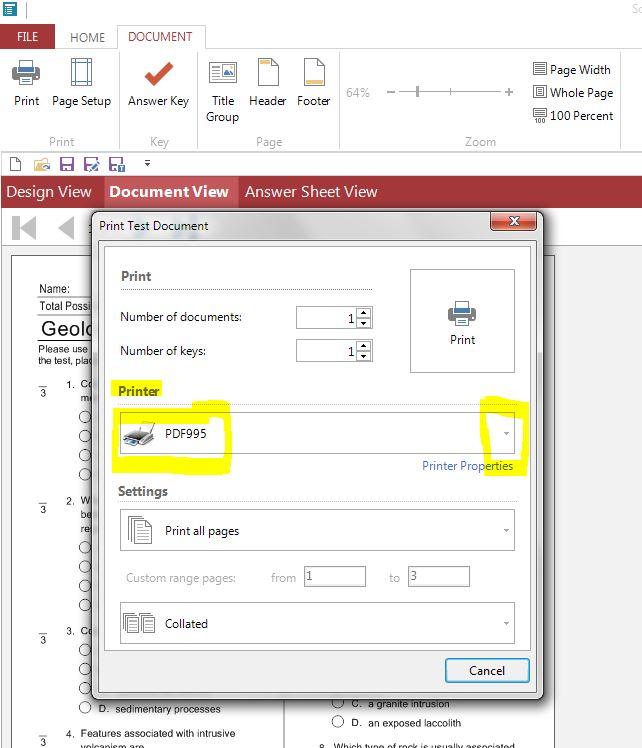The image size is (642, 748).
Task: Open Page Setup from the ribbon
Action: (x=81, y=82)
